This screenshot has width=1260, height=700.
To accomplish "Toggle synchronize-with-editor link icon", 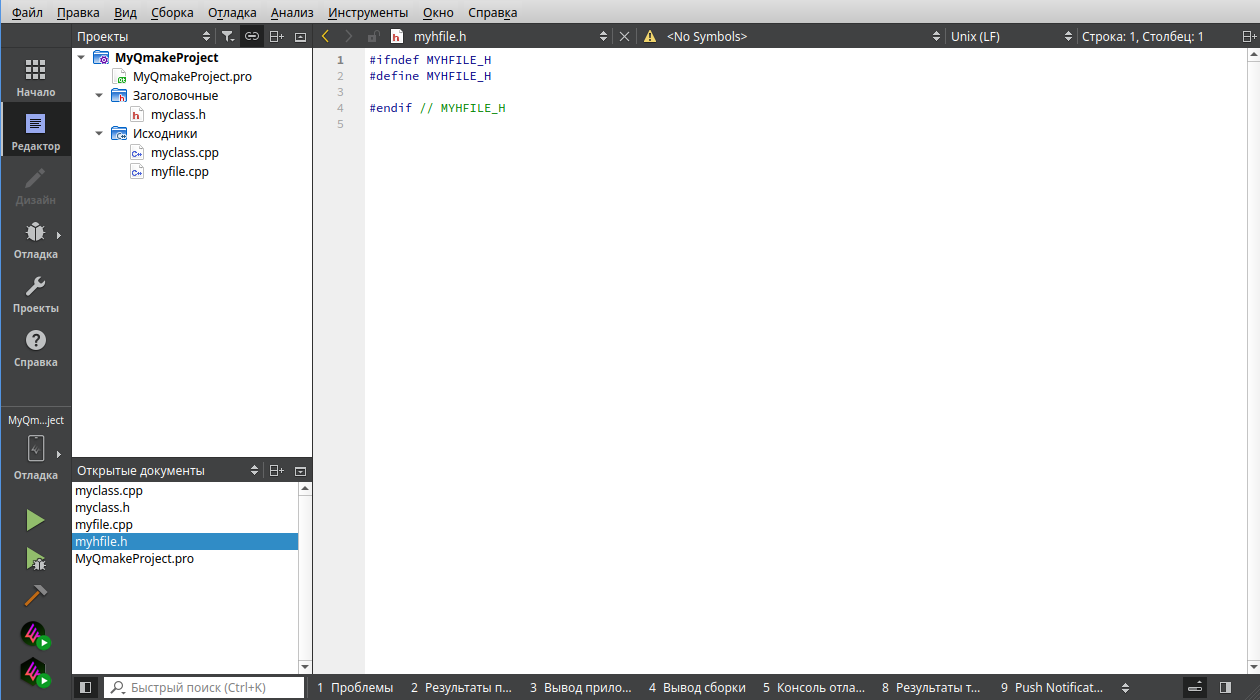I will point(252,36).
